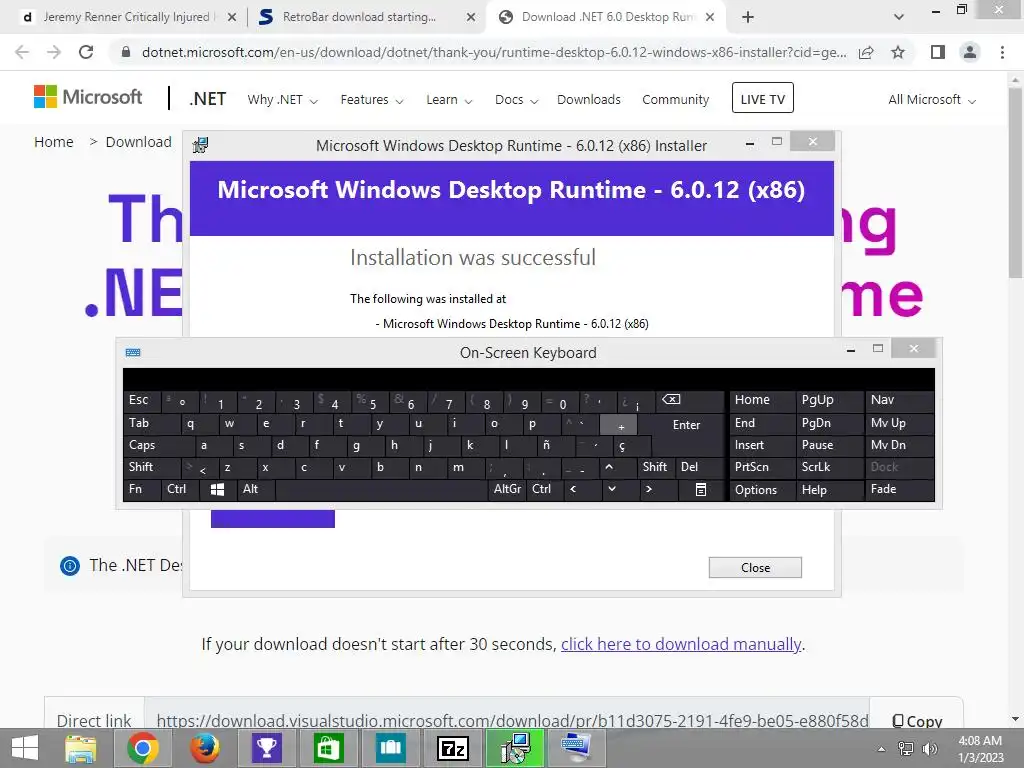Open a new browser tab with plus icon
The height and width of the screenshot is (768, 1024).
[x=748, y=18]
